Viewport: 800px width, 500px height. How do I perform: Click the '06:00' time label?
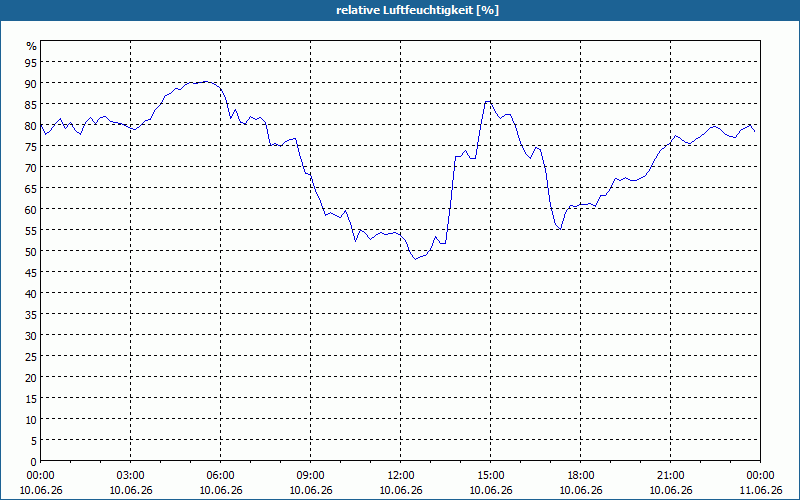click(220, 476)
